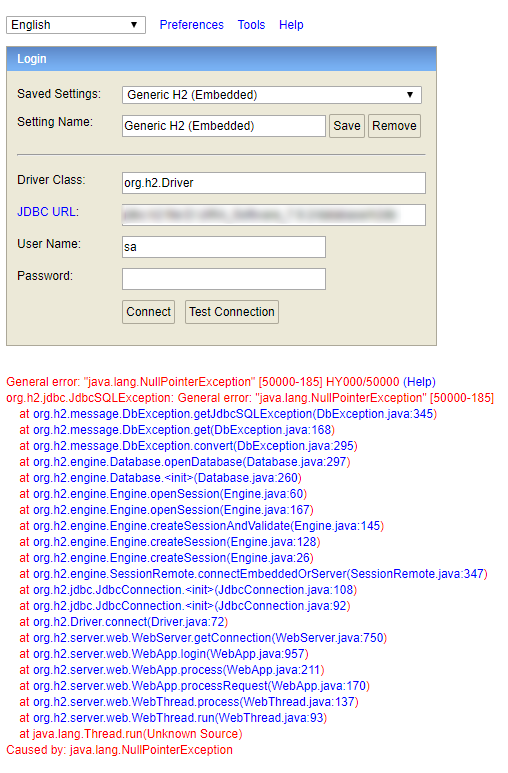Image resolution: width=508 pixels, height=773 pixels.
Task: Expand the Saved Settings dropdown
Action: (x=272, y=95)
